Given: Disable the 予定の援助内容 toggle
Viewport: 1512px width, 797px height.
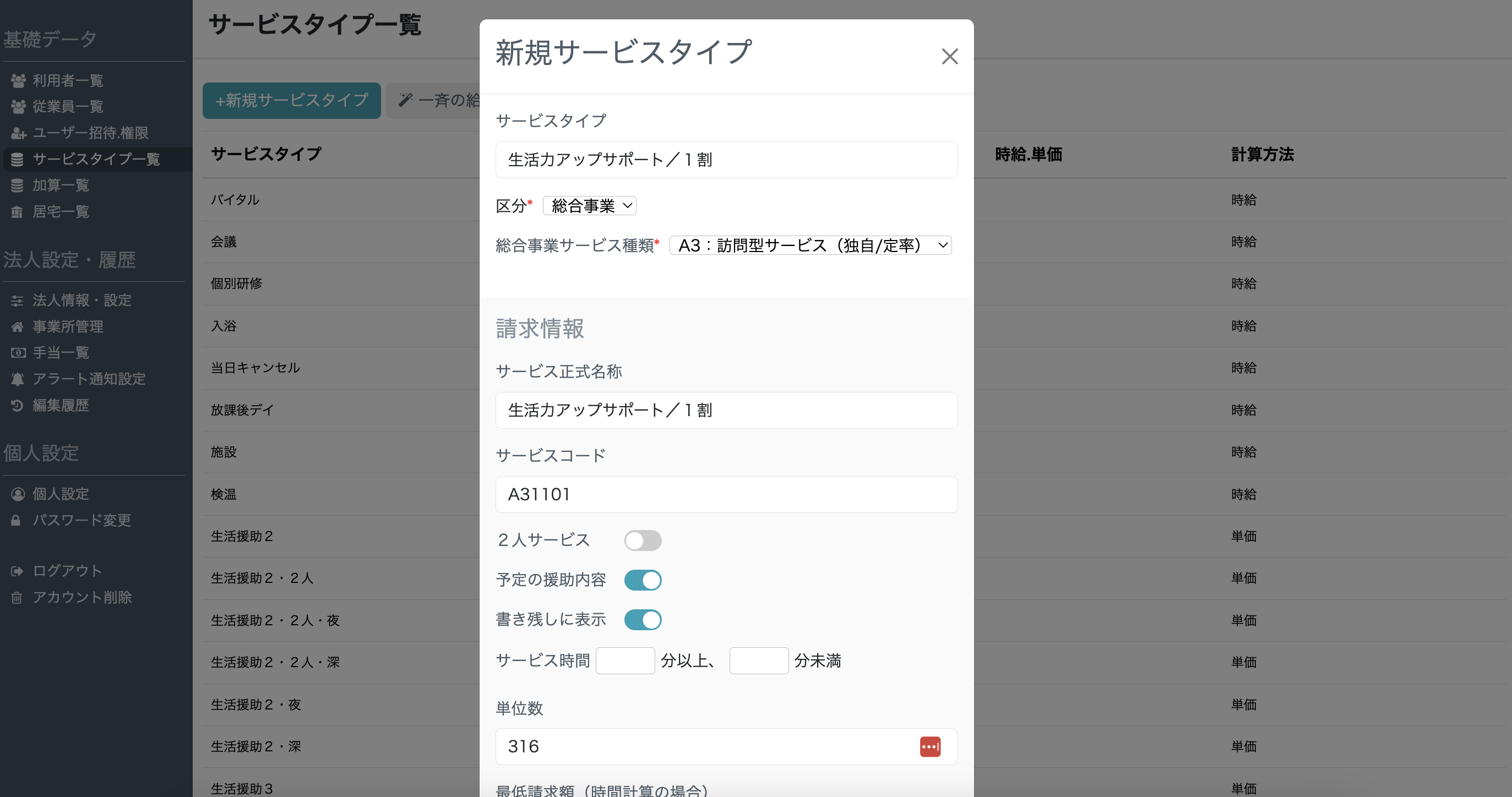Looking at the screenshot, I should (643, 580).
